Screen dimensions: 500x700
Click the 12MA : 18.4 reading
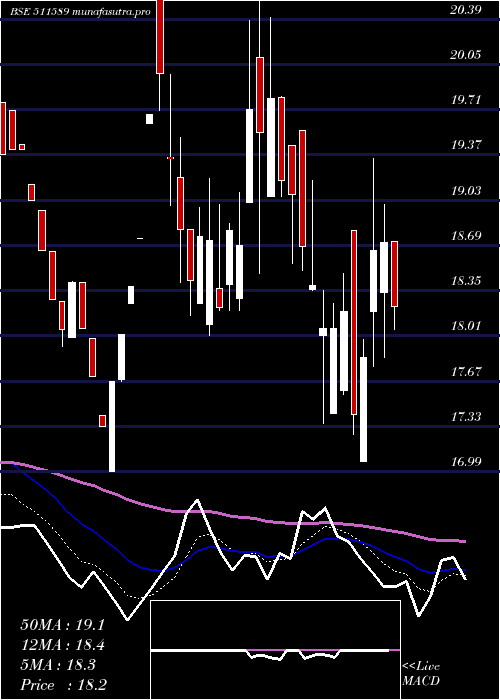(62, 646)
